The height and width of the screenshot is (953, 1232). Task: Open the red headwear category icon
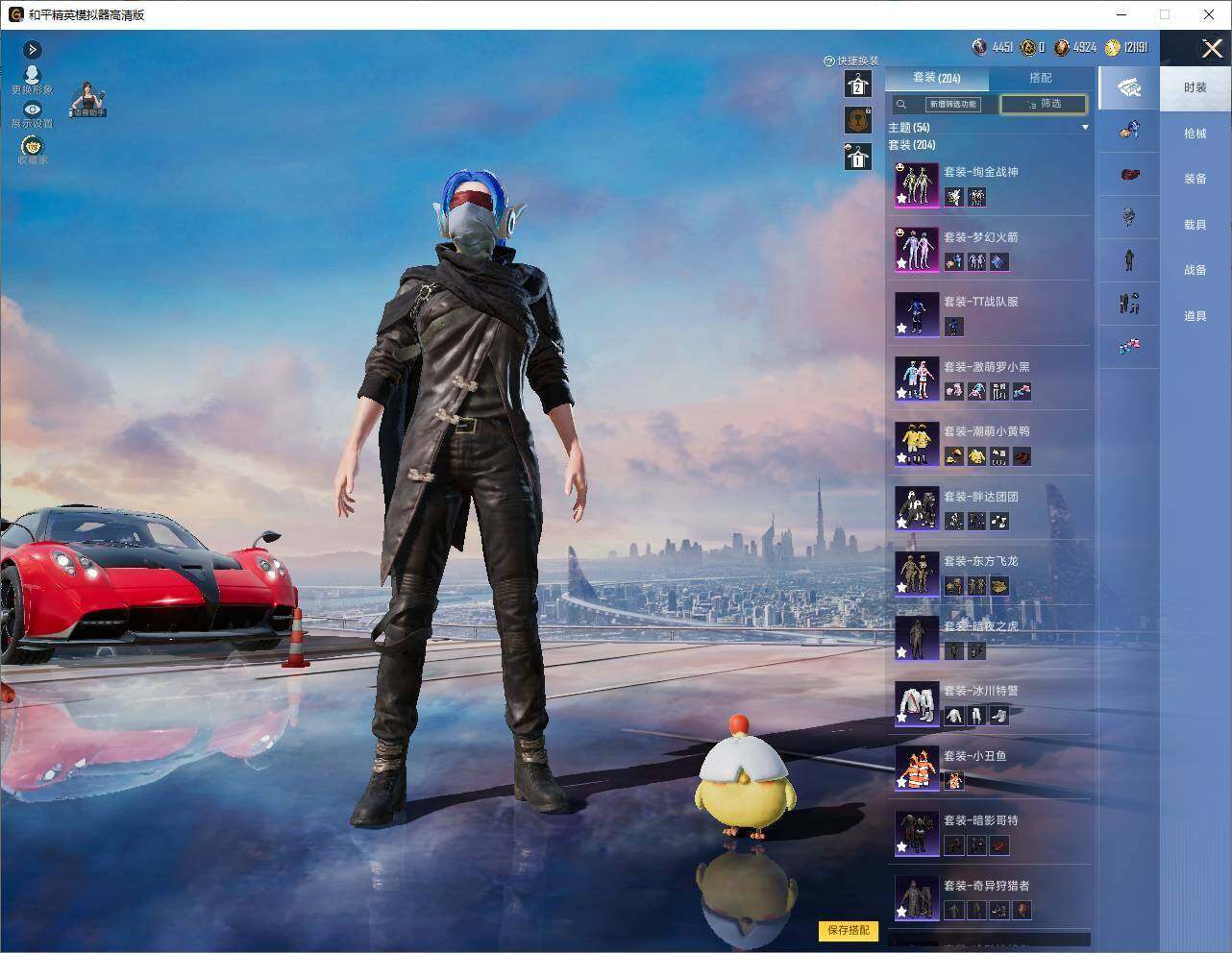(x=1129, y=174)
